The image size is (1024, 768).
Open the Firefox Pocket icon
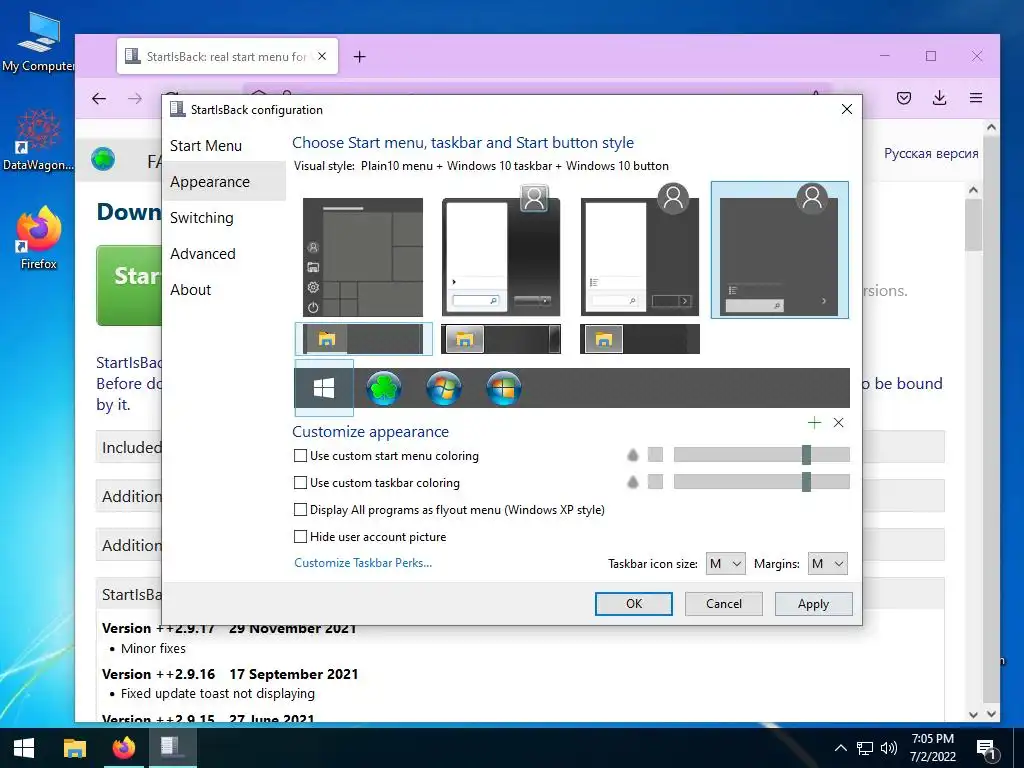904,98
